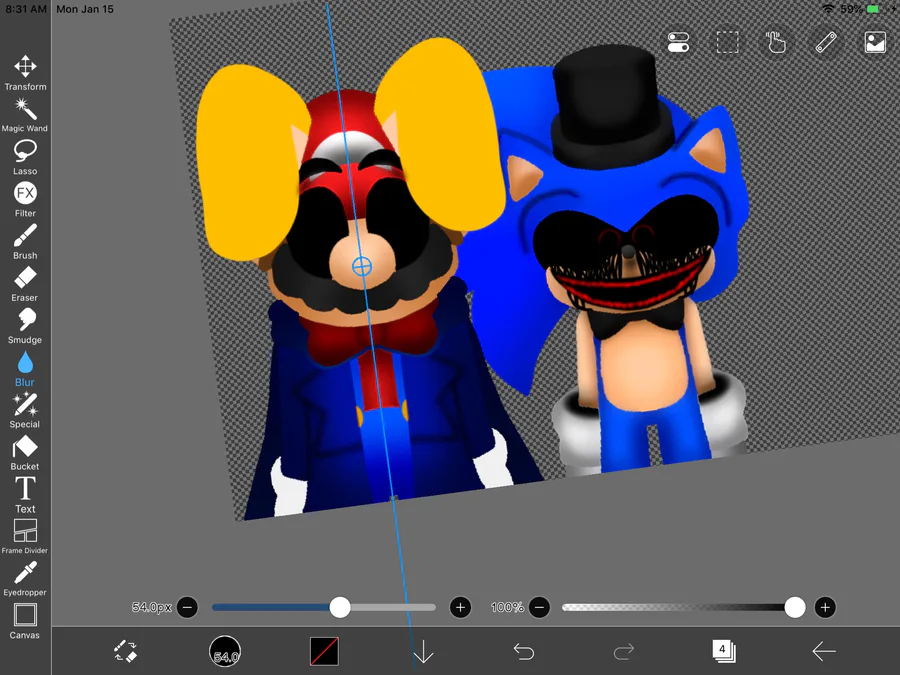Open the transparent color swatch

(x=324, y=651)
